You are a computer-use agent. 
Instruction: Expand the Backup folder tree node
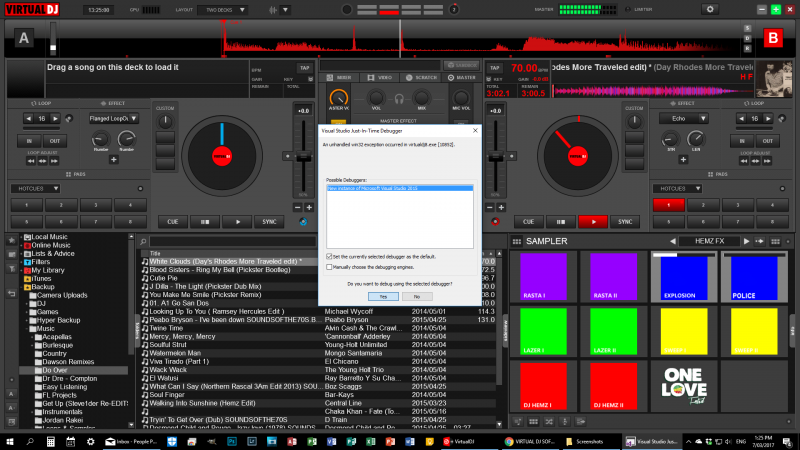tap(22, 287)
